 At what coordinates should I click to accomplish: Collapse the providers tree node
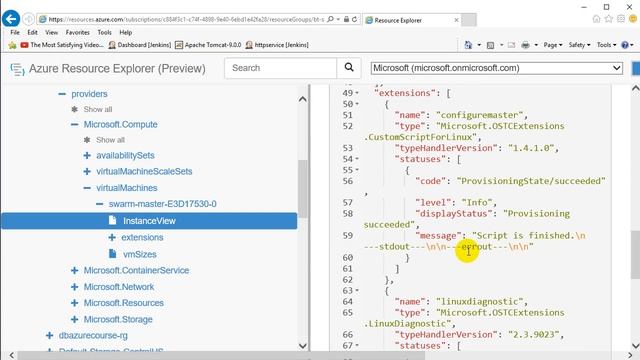62,94
